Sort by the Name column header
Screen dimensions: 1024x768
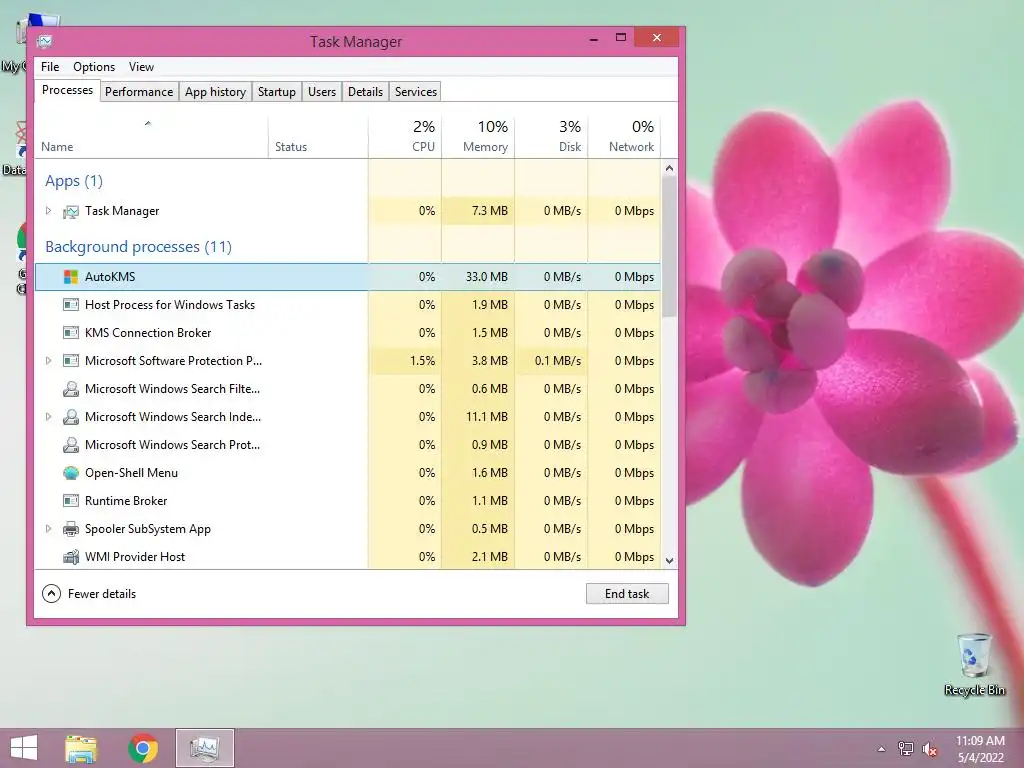click(x=151, y=137)
